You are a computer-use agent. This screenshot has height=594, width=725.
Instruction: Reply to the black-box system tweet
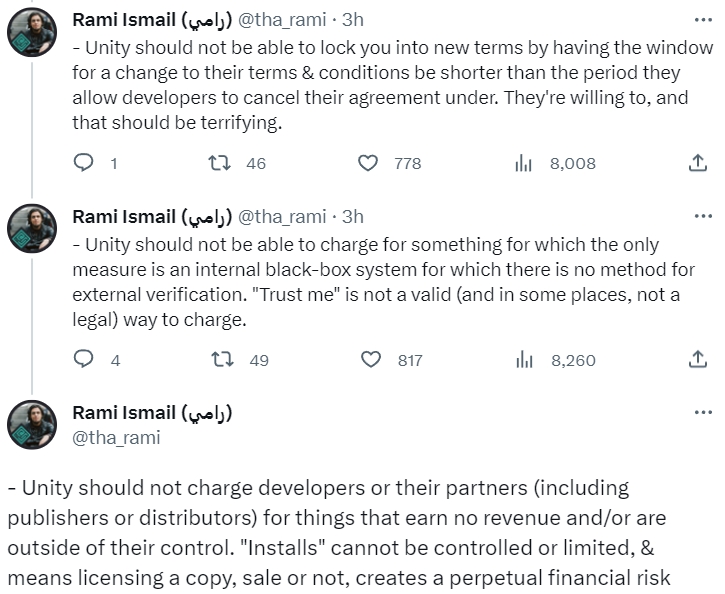click(86, 360)
